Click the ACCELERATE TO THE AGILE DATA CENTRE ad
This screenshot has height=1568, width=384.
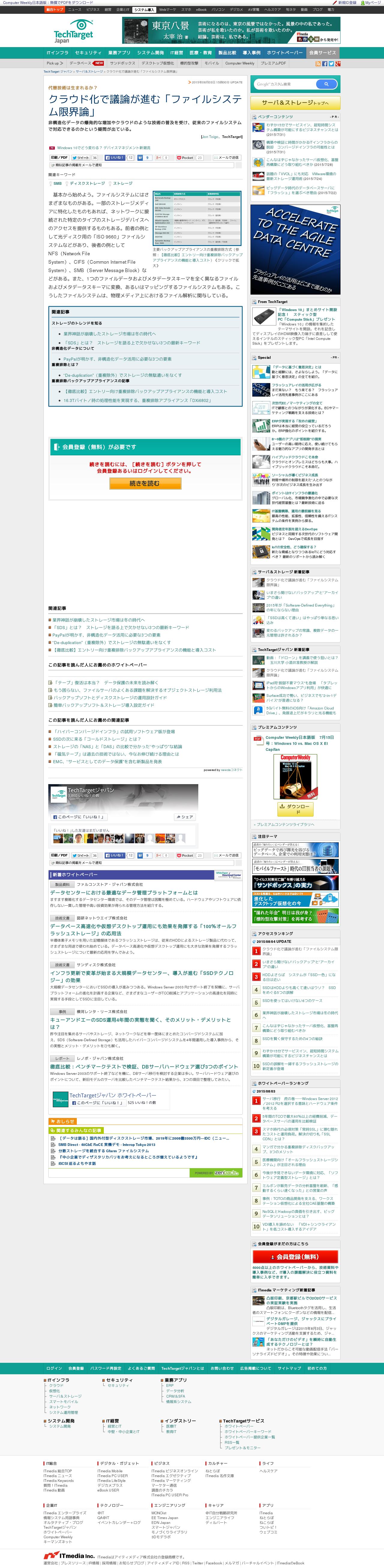295,250
